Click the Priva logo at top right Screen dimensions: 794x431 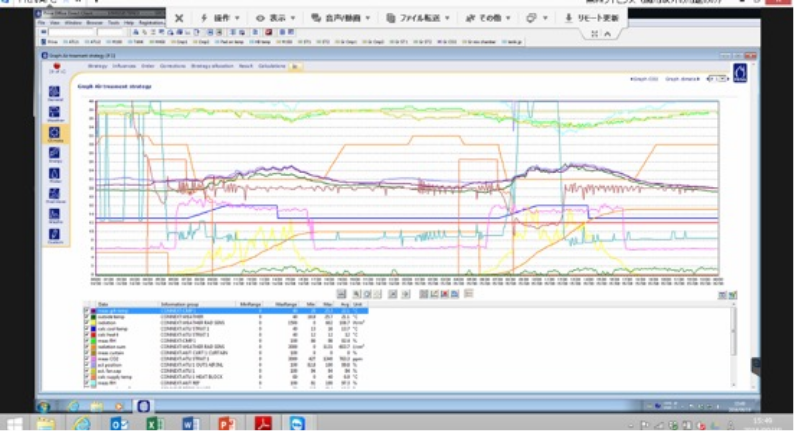coord(740,72)
